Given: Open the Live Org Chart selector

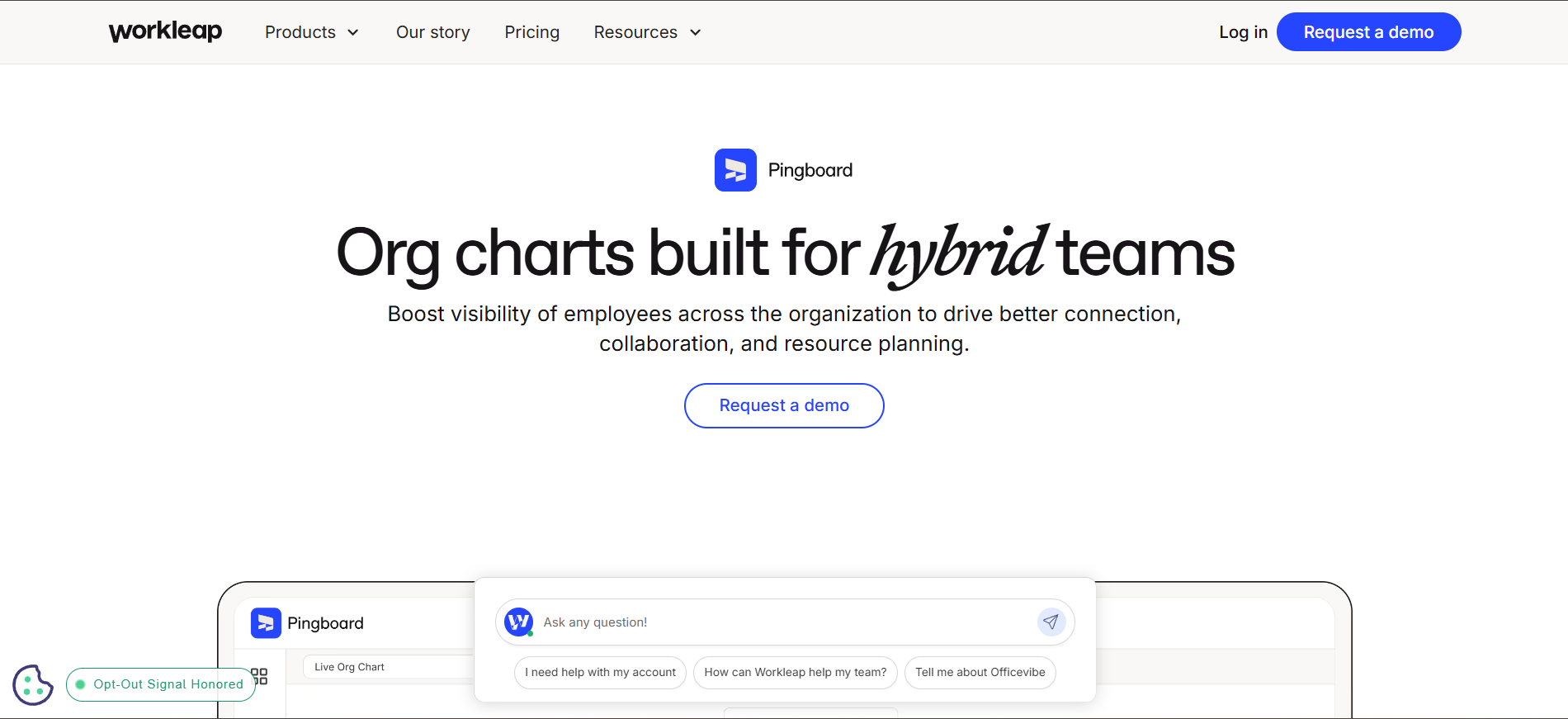Looking at the screenshot, I should 388,667.
